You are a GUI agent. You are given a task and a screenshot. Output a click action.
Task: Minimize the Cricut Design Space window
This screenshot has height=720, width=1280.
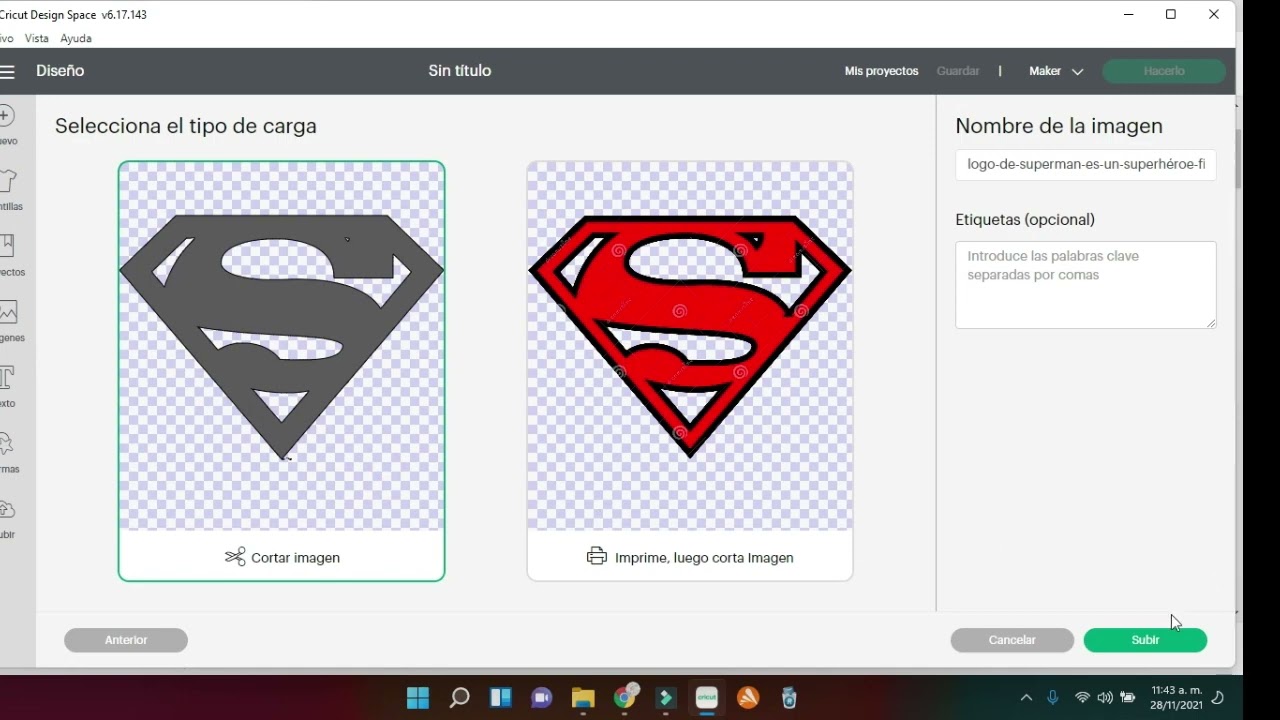pyautogui.click(x=1129, y=15)
